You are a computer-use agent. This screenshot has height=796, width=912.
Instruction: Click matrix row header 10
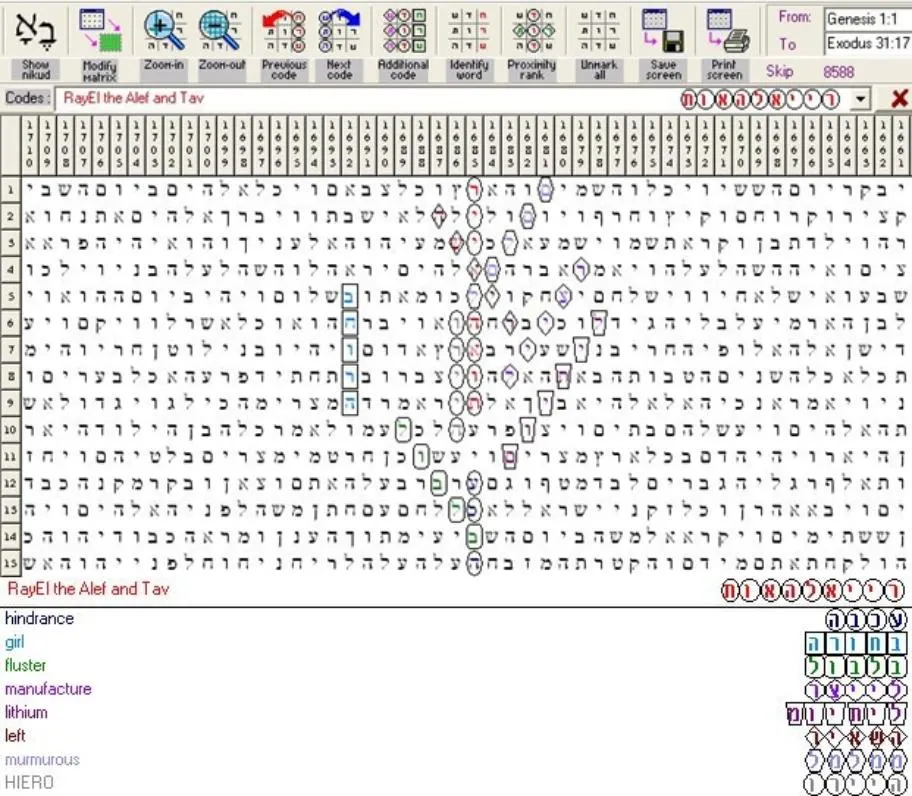pos(10,430)
